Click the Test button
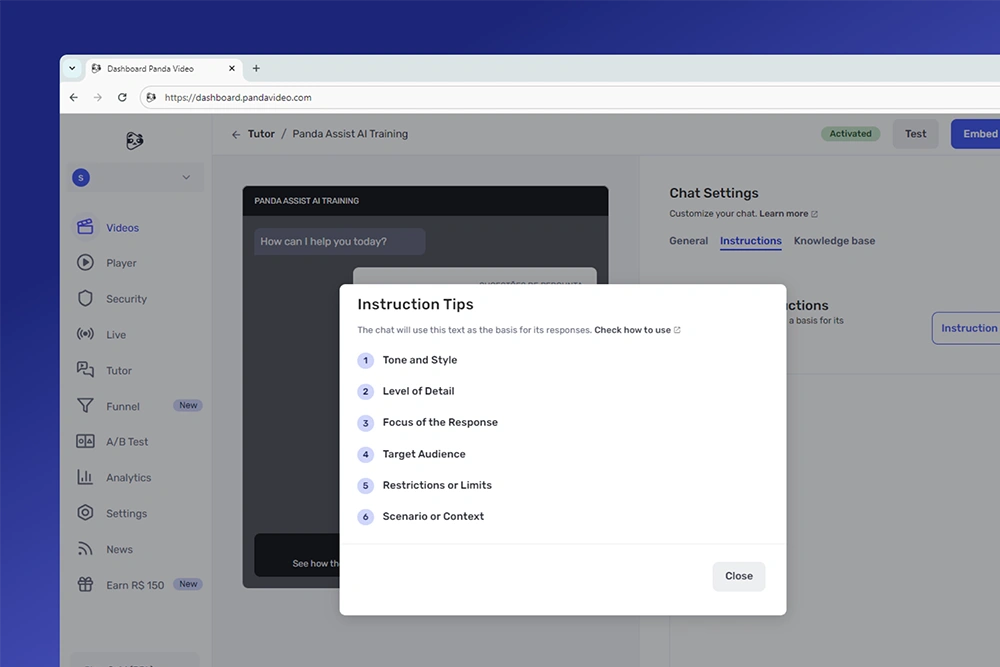 coord(915,134)
